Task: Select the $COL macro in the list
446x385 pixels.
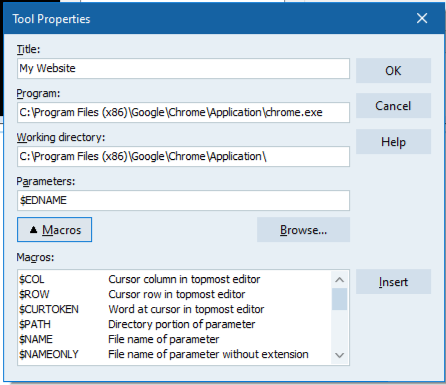Action: coord(175,279)
